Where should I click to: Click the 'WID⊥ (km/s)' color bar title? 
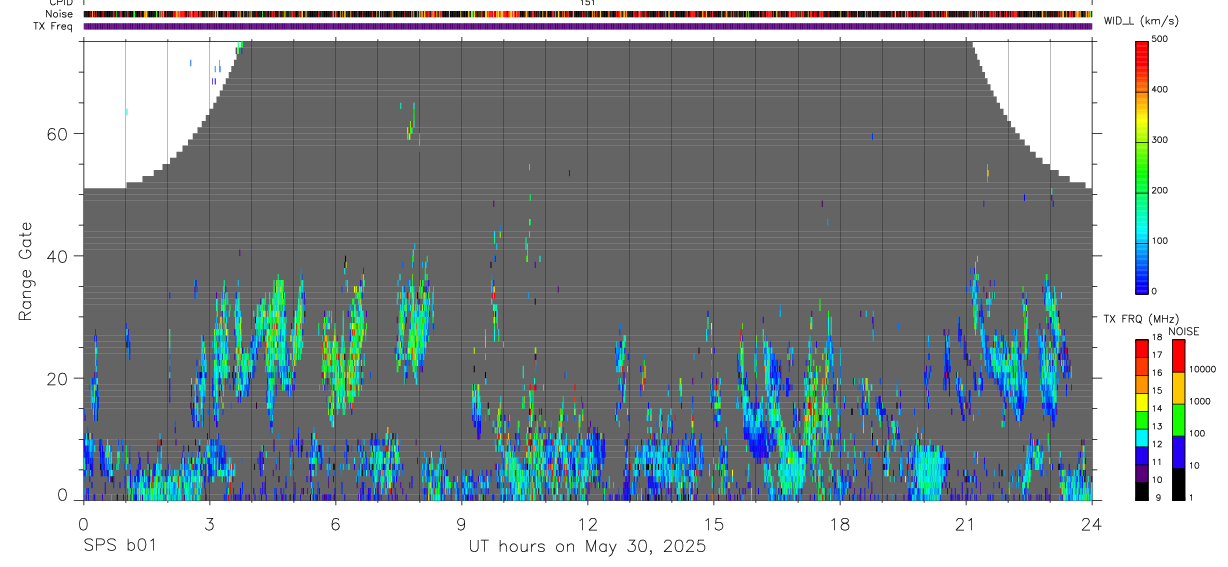[x=1140, y=21]
